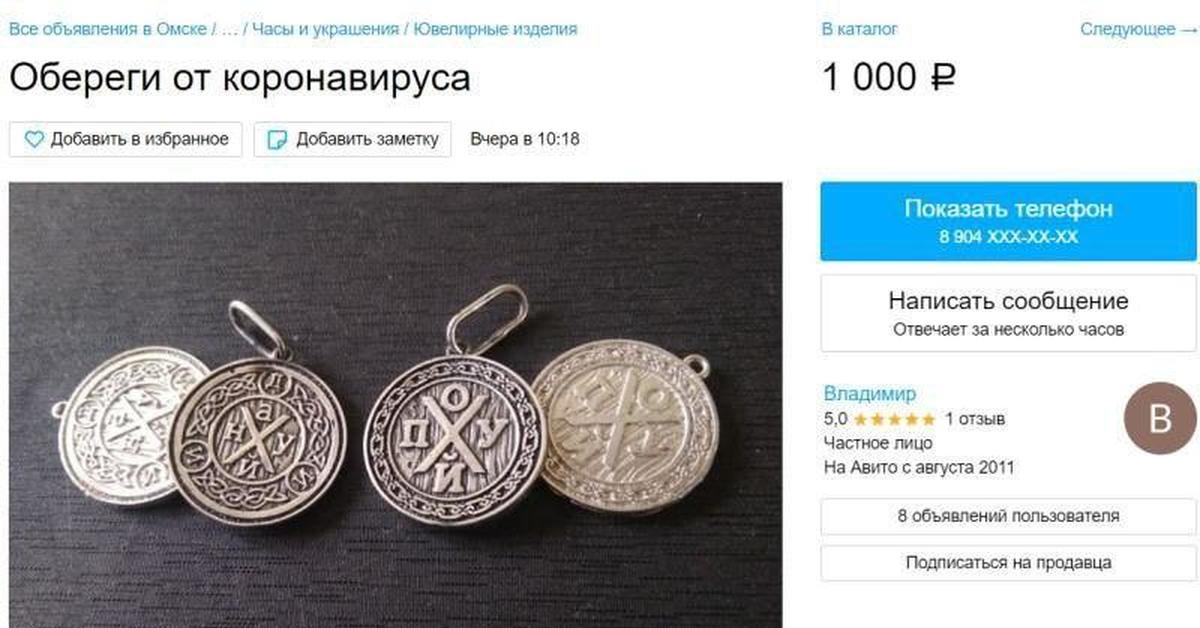Viewport: 1200px width, 628px height.
Task: Click the five-star seller rating
Action: click(894, 419)
